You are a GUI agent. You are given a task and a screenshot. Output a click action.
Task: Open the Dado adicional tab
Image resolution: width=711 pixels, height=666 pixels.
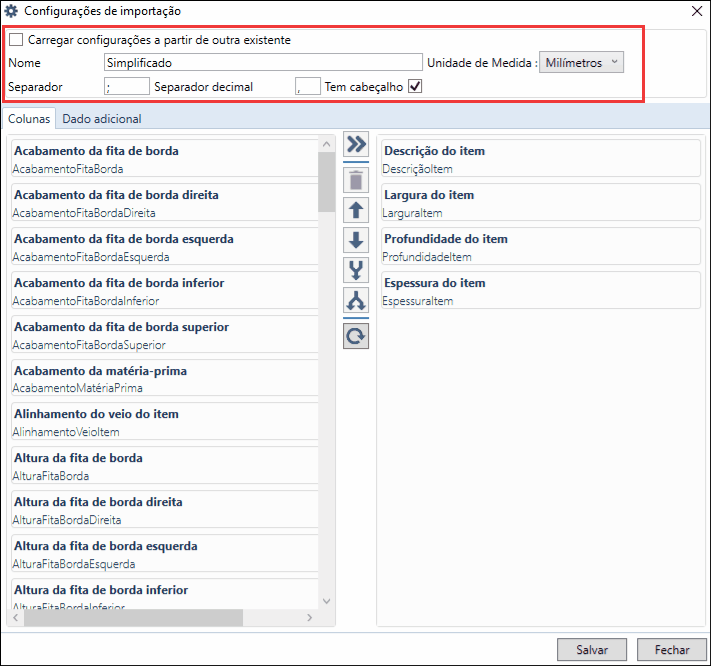coord(102,119)
